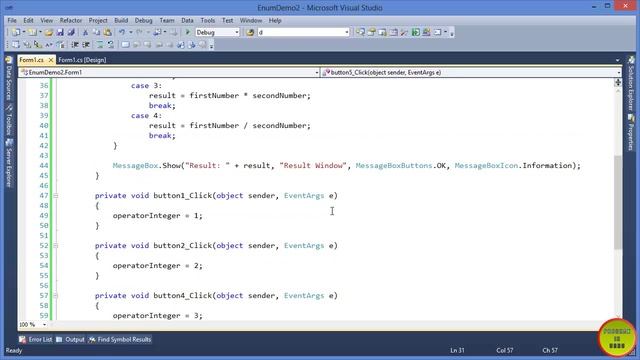Open the Refactor menu

(x=71, y=20)
